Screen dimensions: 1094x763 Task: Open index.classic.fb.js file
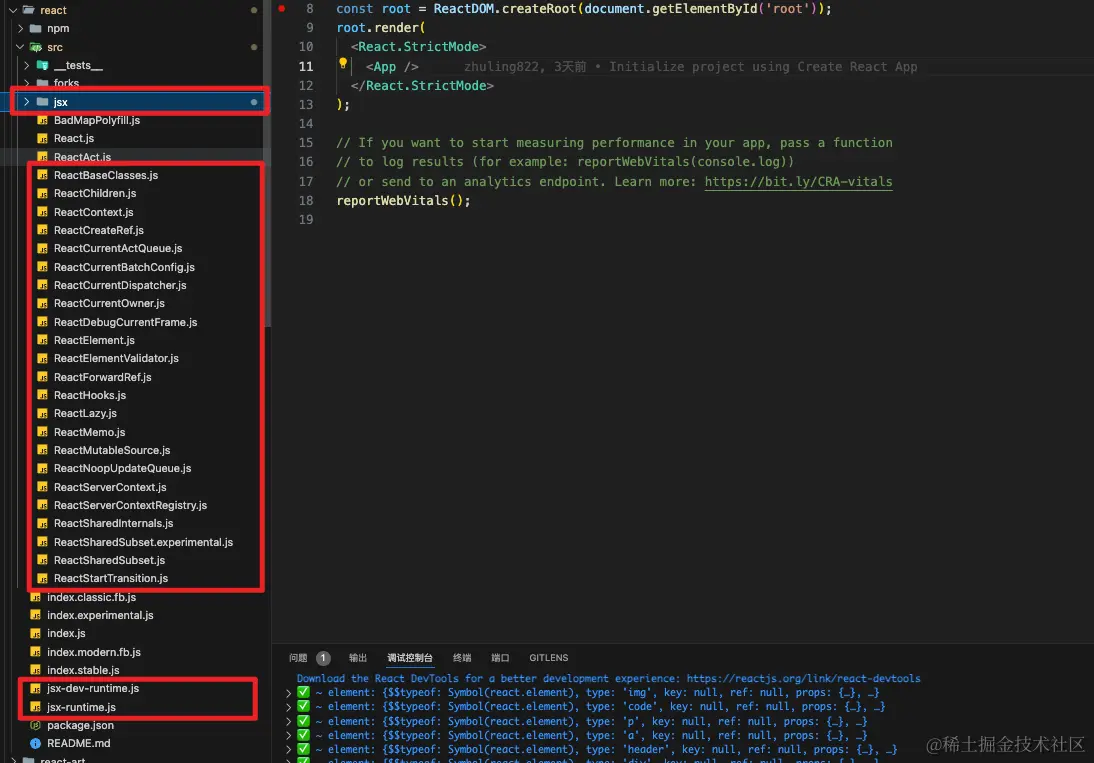91,598
